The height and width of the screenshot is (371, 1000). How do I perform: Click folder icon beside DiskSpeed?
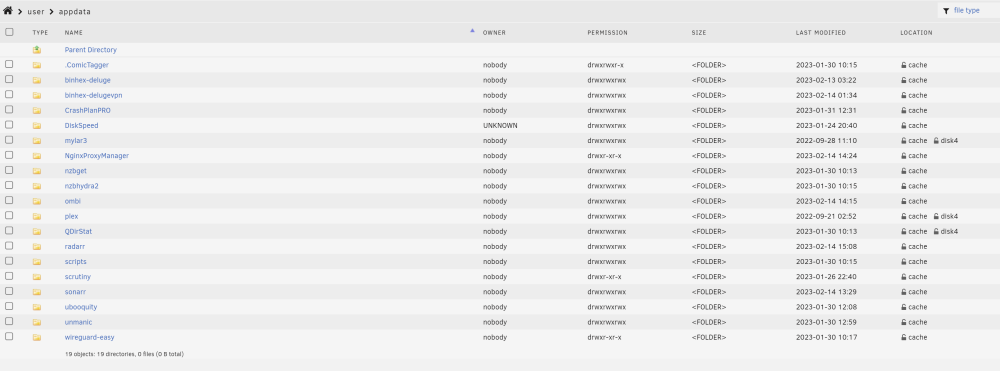click(x=37, y=126)
